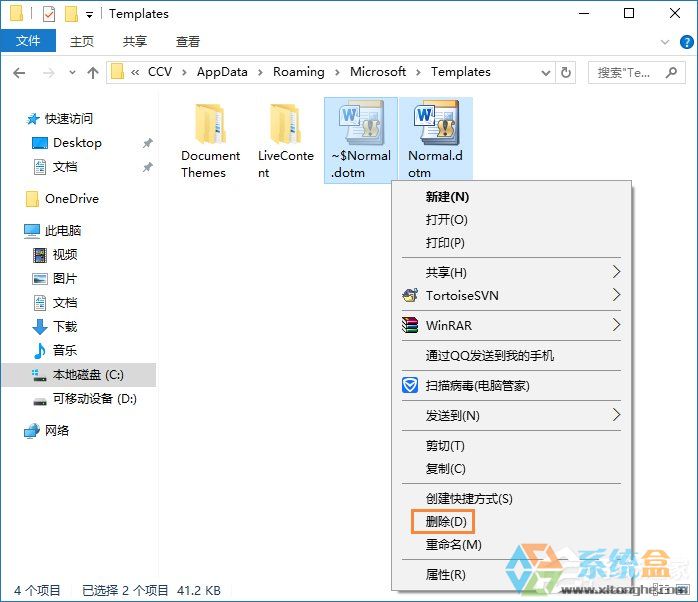Screen dimensions: 698x602
Task: Choose 打开(O) from context menu
Action: [511, 220]
